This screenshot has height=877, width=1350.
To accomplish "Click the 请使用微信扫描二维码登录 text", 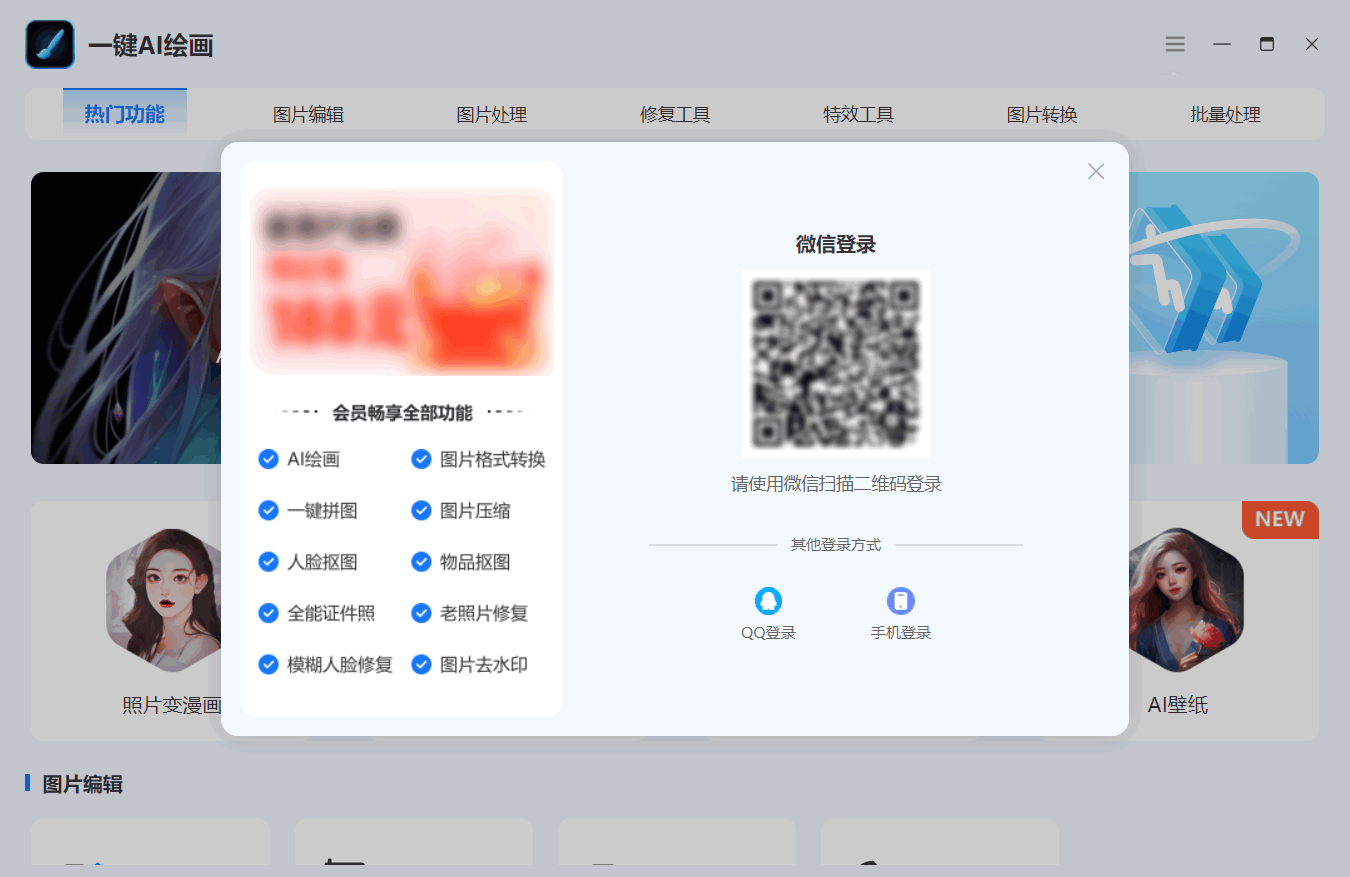I will pyautogui.click(x=836, y=484).
